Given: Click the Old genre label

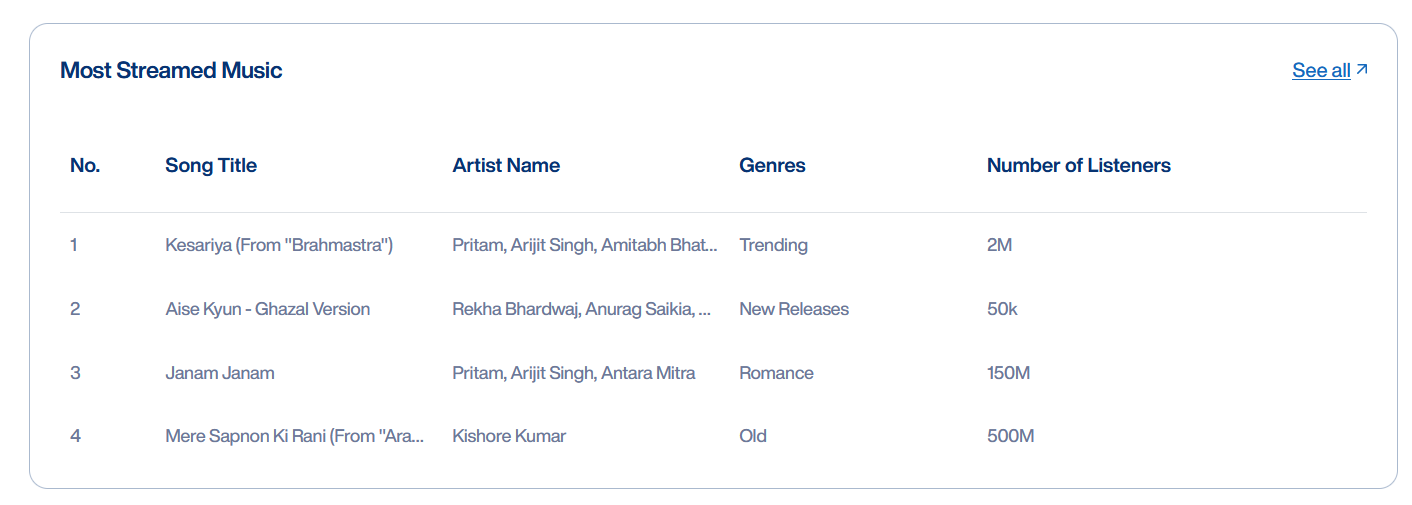Looking at the screenshot, I should tap(753, 437).
